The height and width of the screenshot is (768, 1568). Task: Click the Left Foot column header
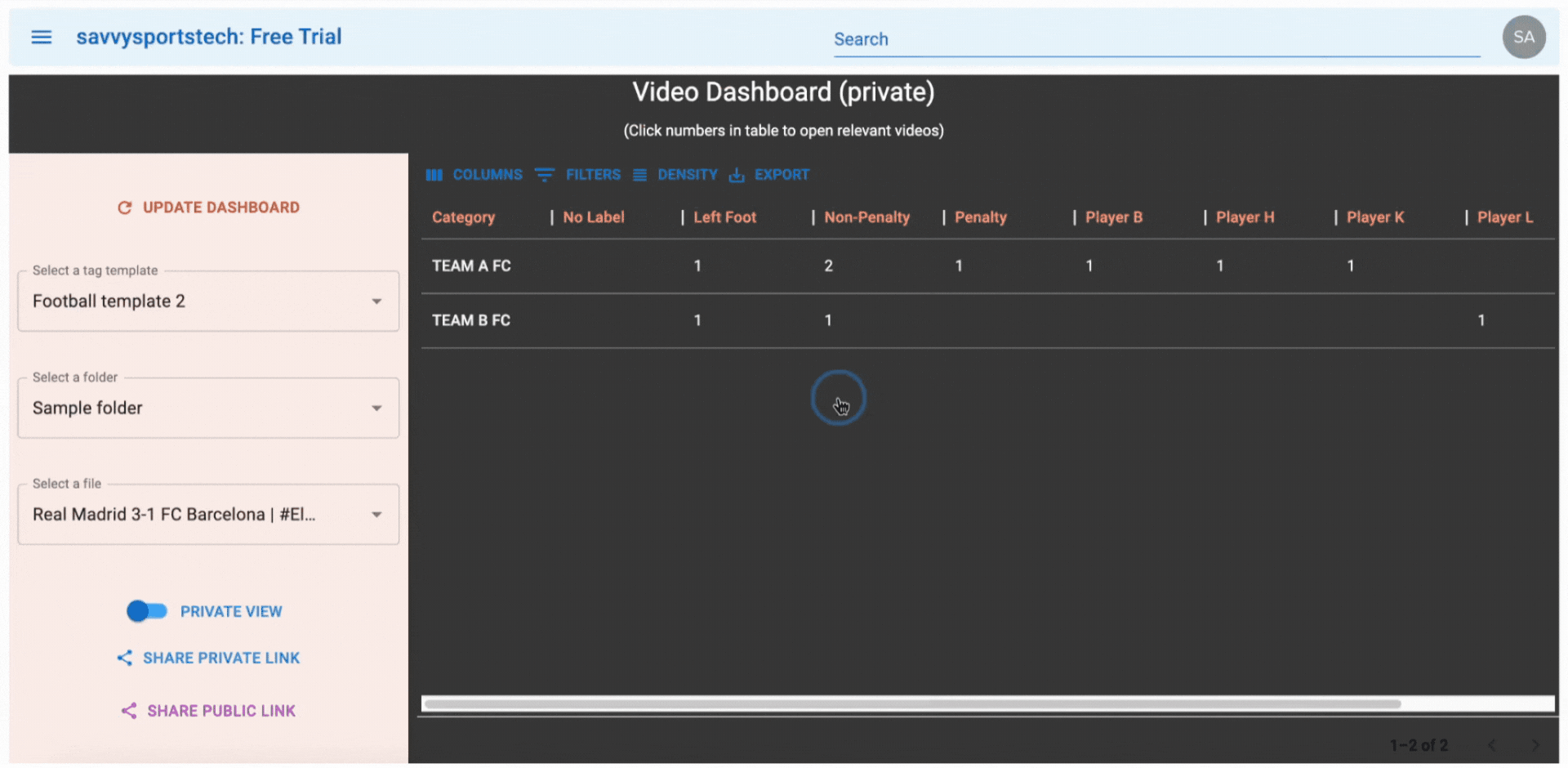(x=725, y=217)
